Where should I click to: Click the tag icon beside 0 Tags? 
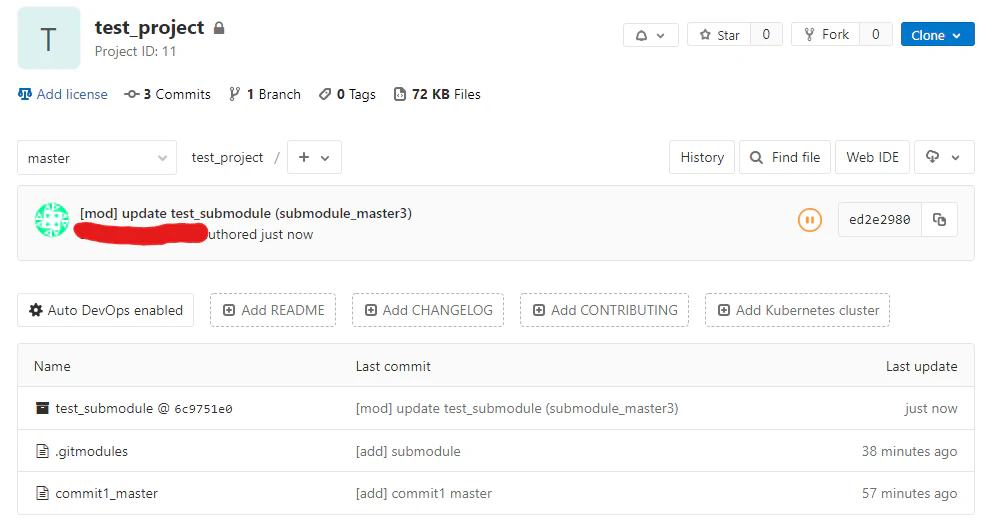point(325,94)
